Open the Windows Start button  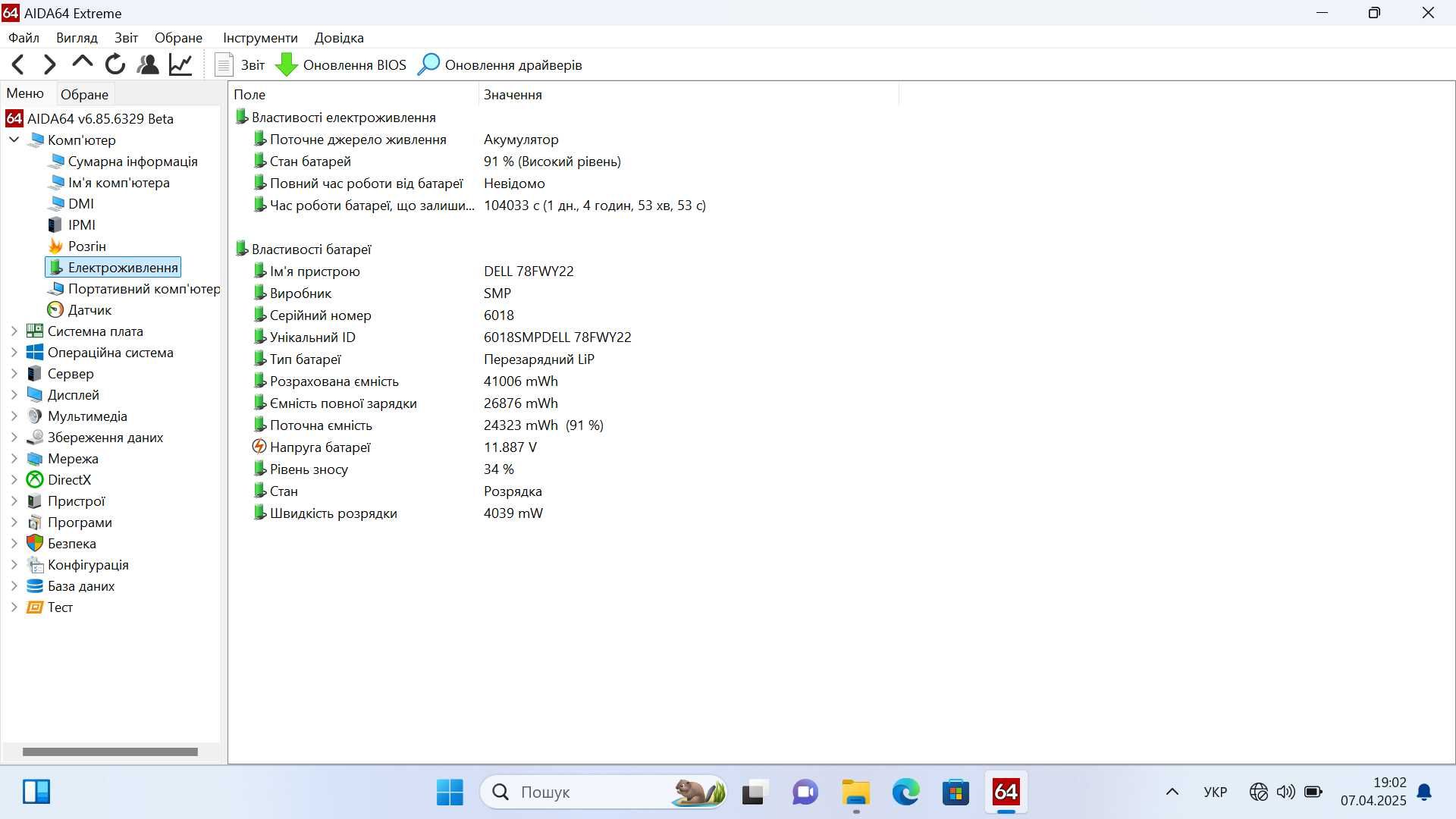coord(450,792)
